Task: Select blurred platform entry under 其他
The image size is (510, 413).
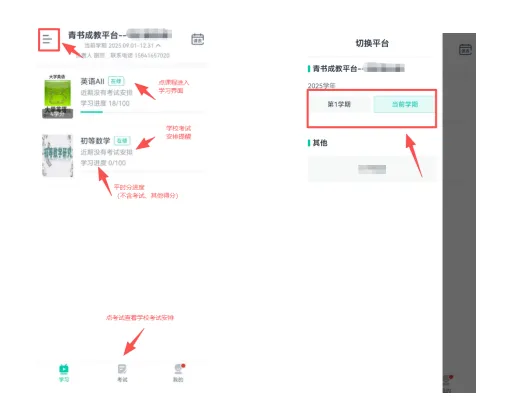Action: click(x=372, y=169)
